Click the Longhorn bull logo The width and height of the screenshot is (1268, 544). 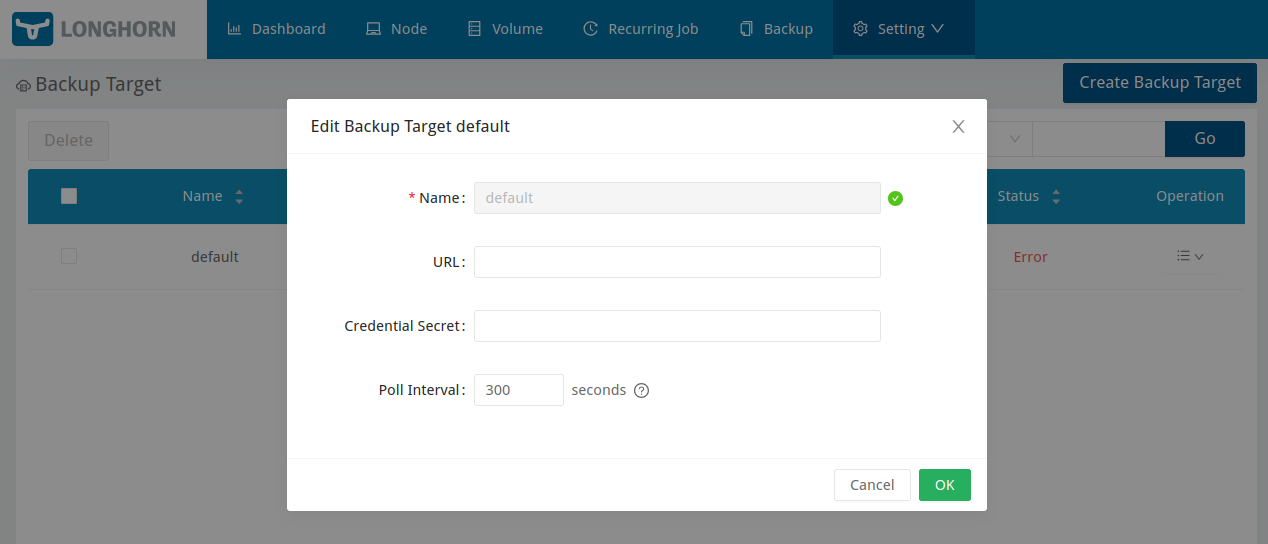[31, 29]
